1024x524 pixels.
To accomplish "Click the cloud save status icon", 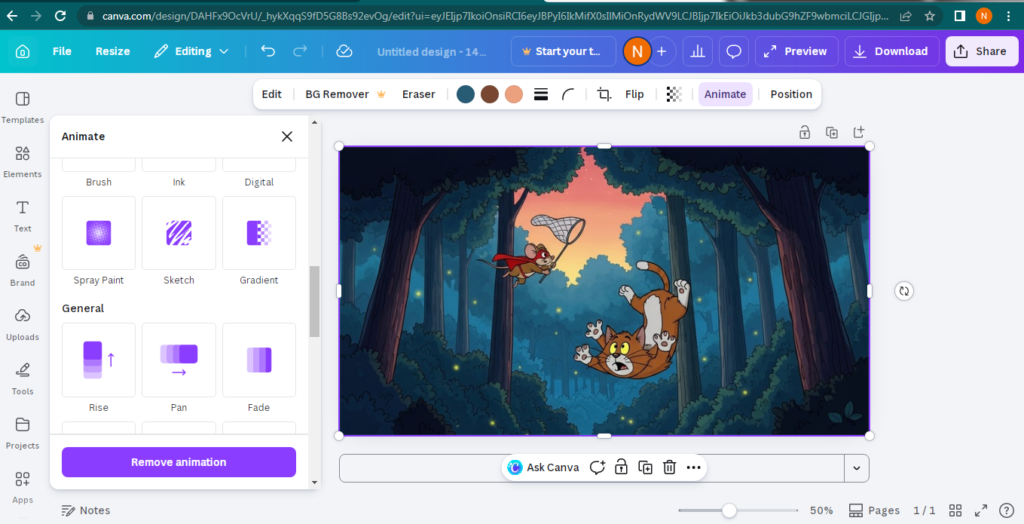I will 344,51.
